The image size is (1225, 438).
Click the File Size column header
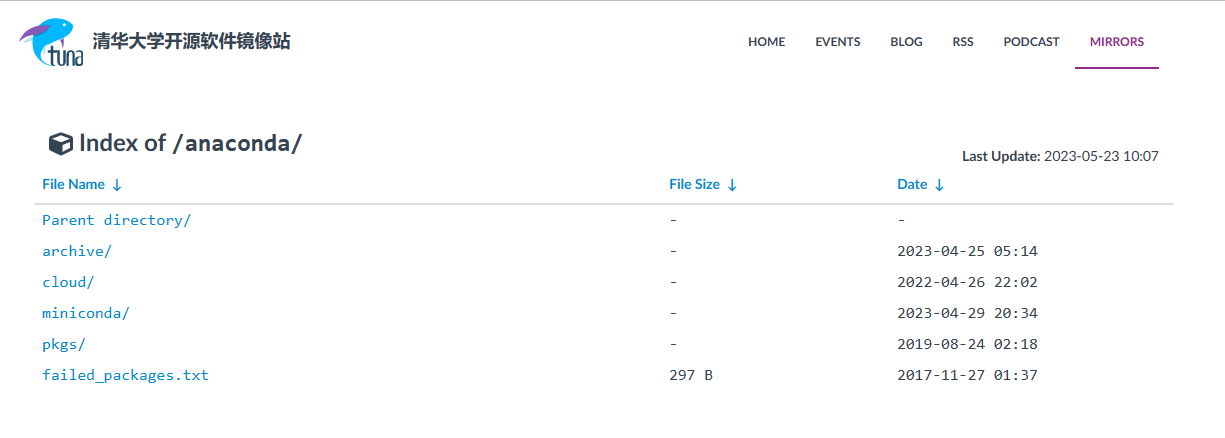[694, 185]
